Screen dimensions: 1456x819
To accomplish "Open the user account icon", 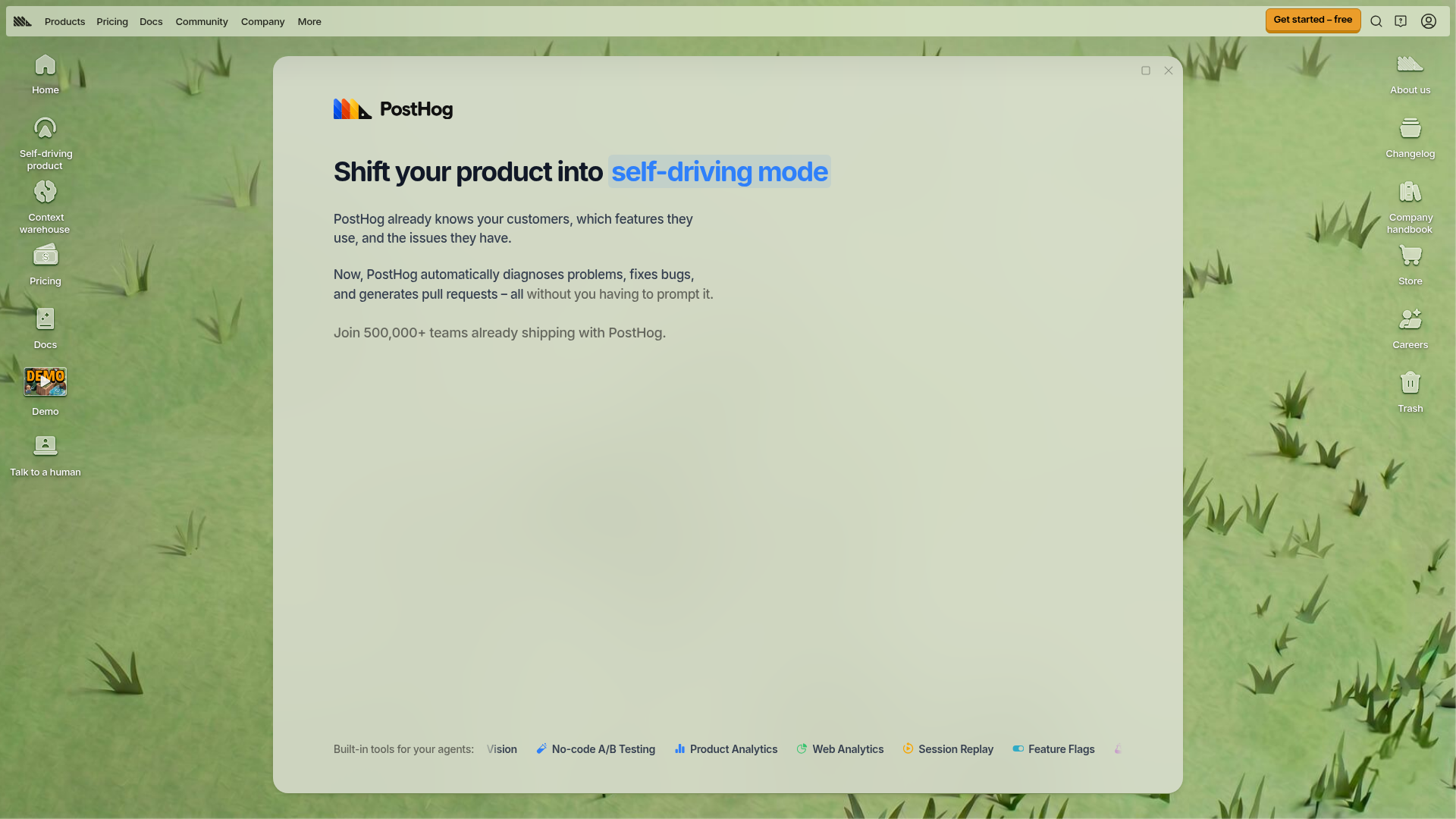I will tap(1429, 21).
